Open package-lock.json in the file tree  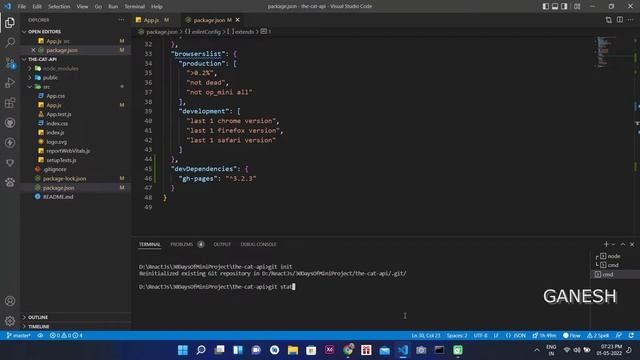64,178
